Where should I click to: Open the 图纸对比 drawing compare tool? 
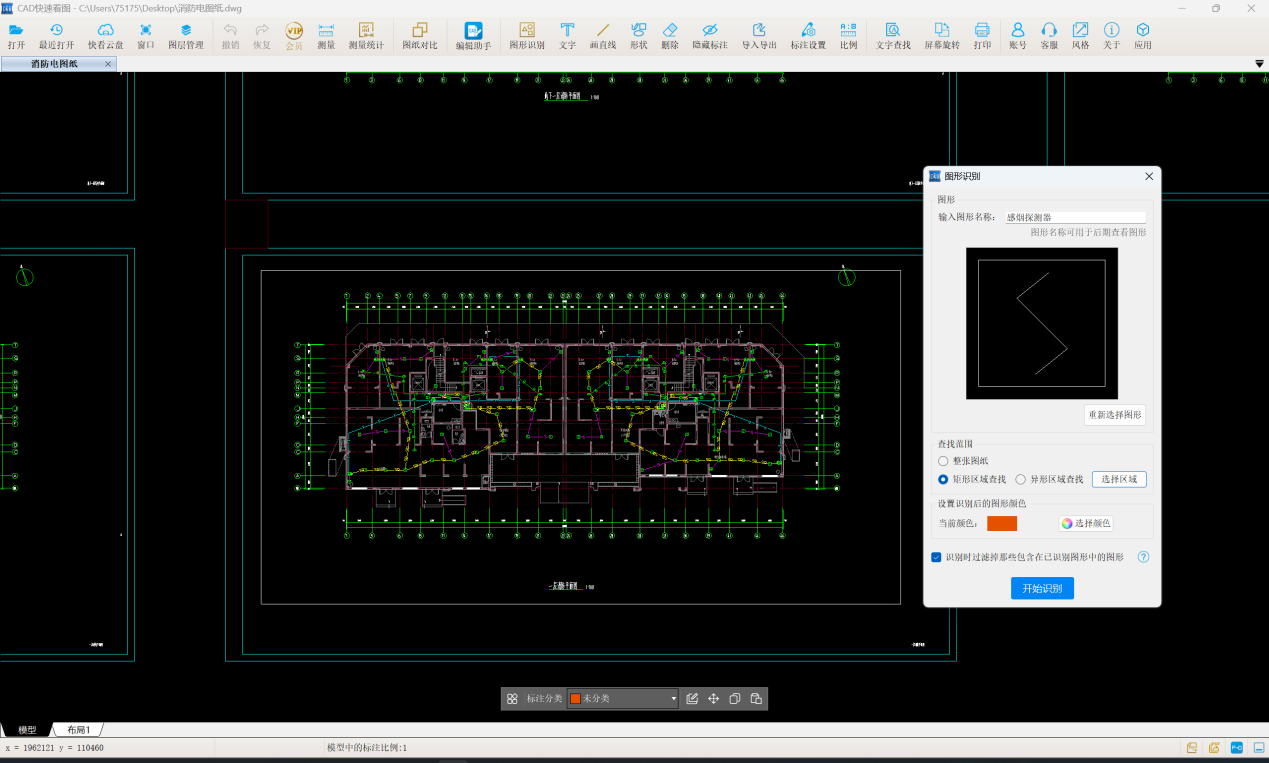pyautogui.click(x=419, y=36)
